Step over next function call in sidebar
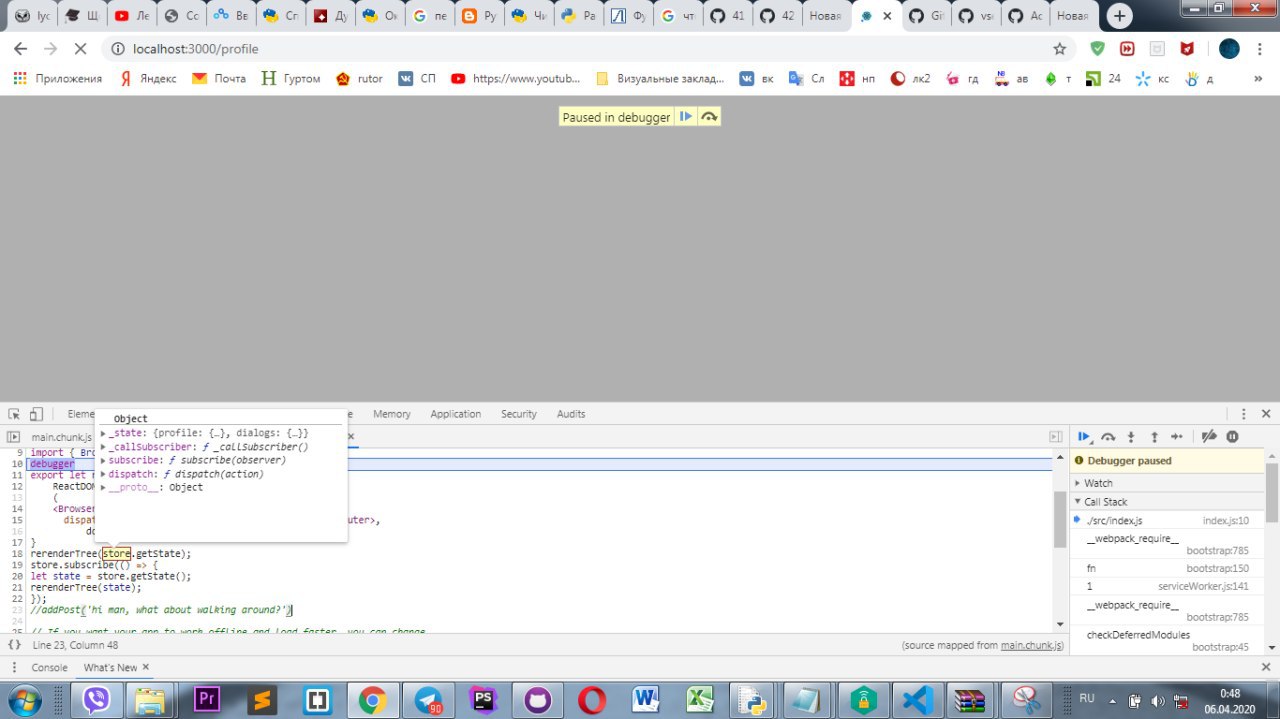 (1108, 437)
